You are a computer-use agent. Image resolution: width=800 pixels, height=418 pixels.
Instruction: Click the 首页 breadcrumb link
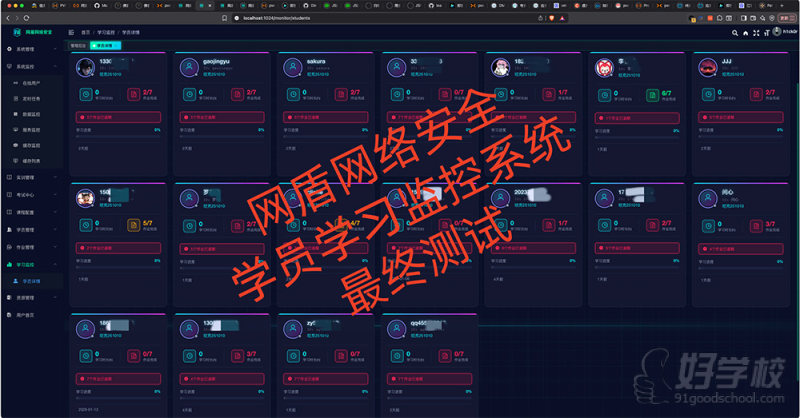tap(85, 32)
